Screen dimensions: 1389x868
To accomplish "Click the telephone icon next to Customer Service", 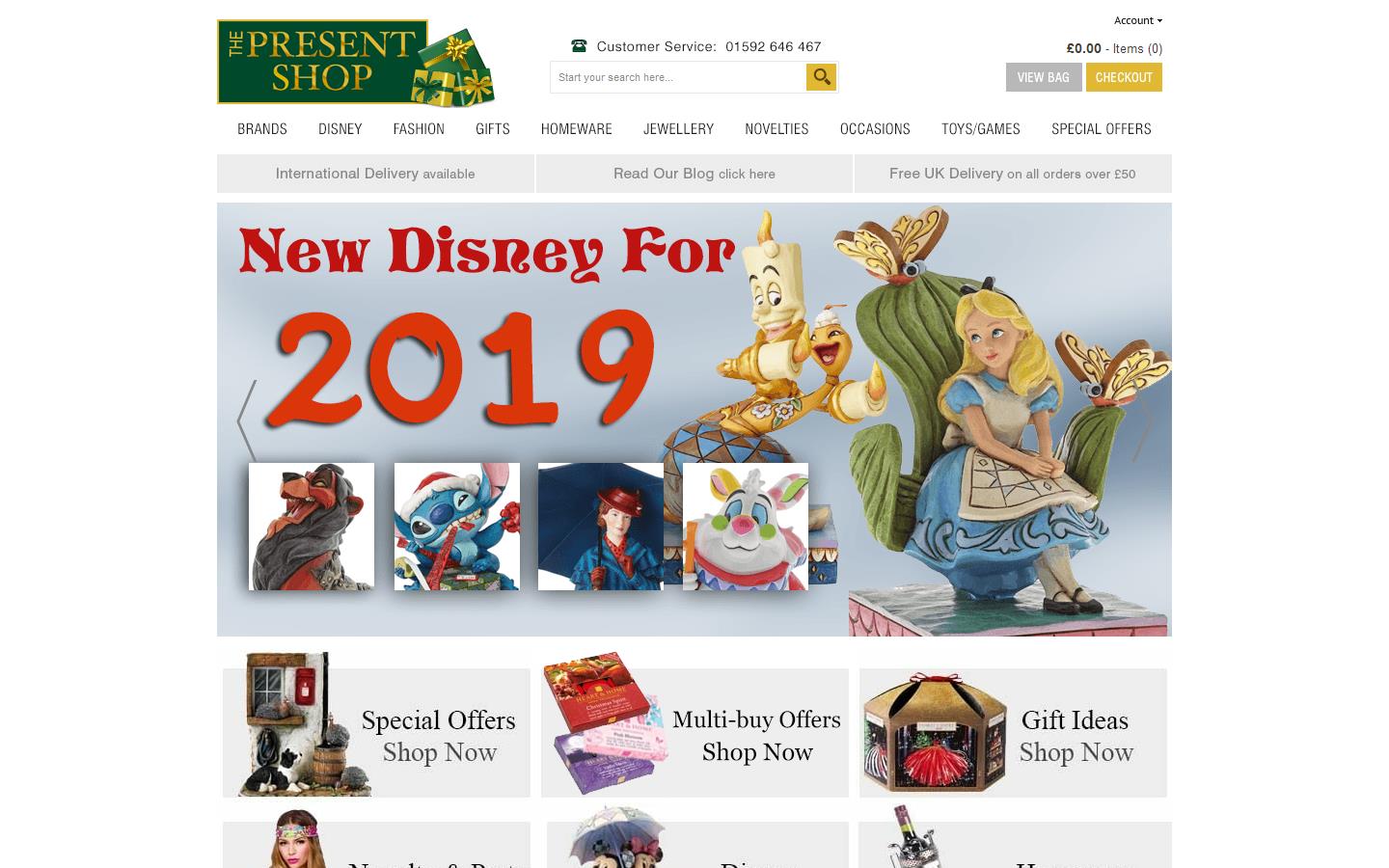I will point(579,45).
